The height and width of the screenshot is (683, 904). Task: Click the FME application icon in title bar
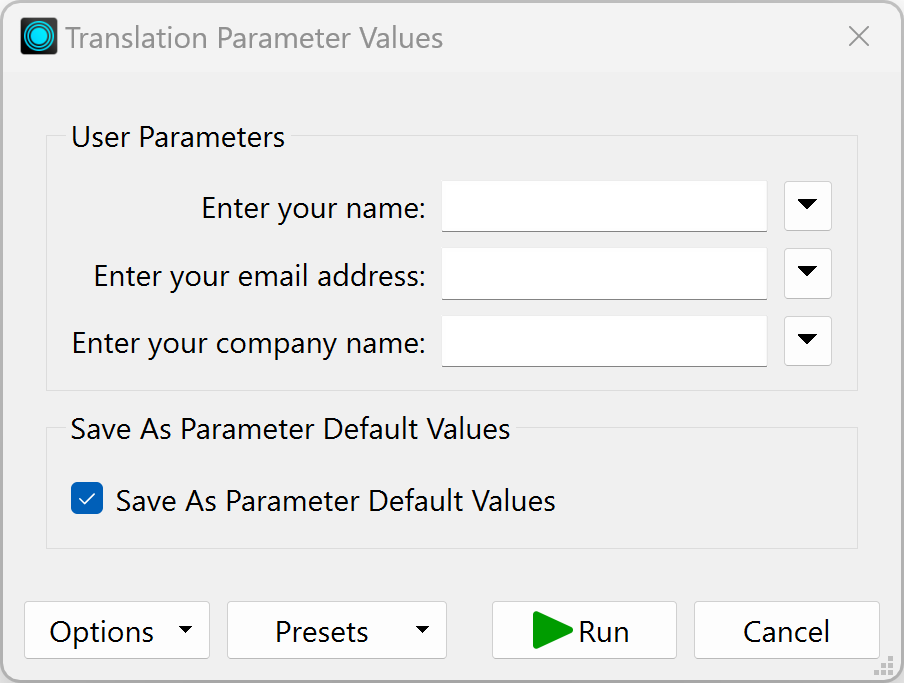pos(39,37)
